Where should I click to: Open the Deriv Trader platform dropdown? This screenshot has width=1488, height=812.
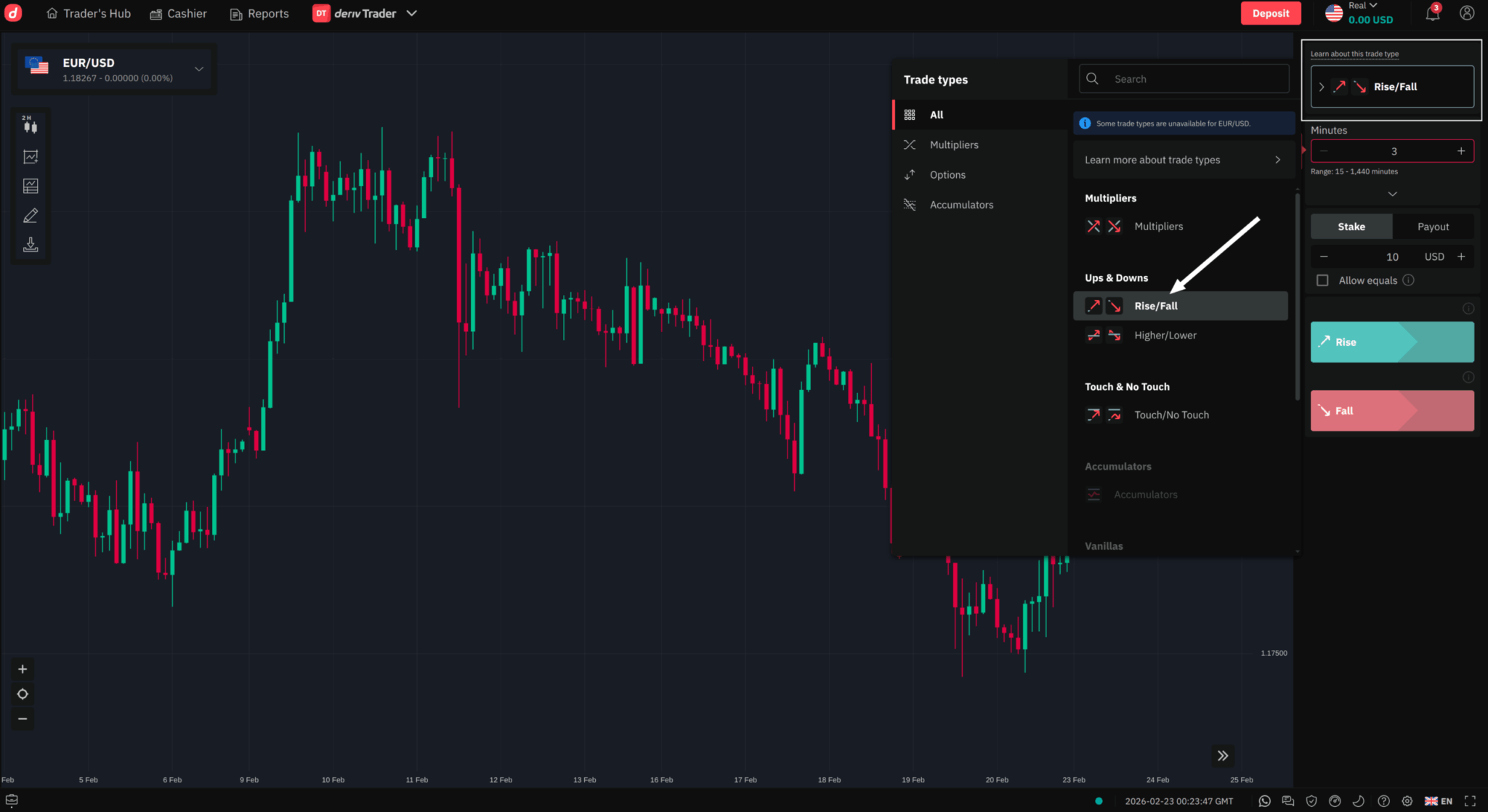point(411,13)
